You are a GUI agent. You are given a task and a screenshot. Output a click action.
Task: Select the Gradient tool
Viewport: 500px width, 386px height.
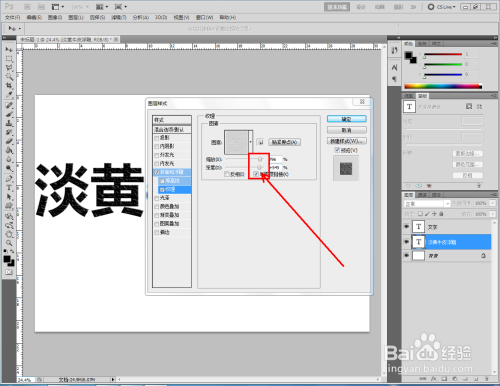click(9, 150)
